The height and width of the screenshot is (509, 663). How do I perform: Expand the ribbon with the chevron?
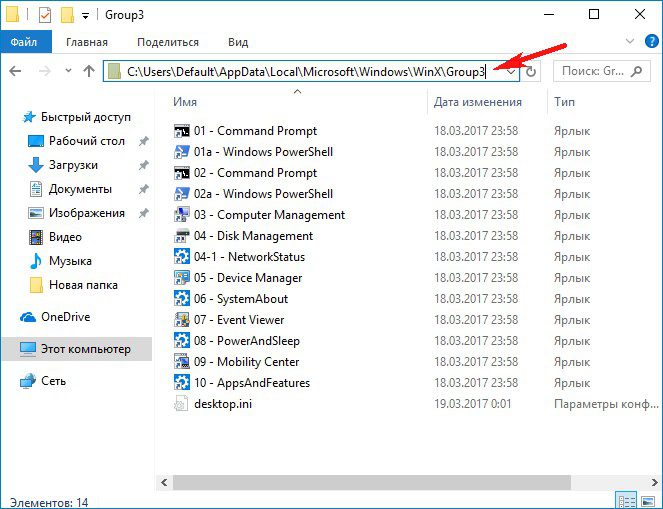tap(630, 41)
